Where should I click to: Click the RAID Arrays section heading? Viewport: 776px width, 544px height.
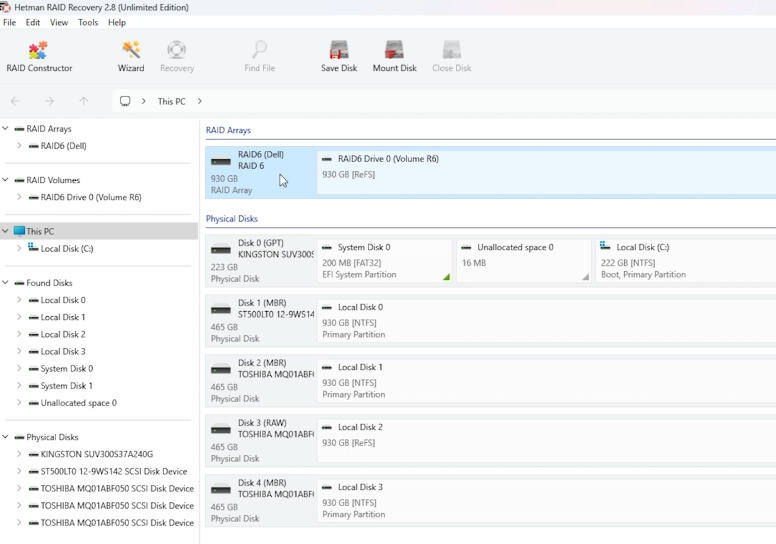(228, 130)
